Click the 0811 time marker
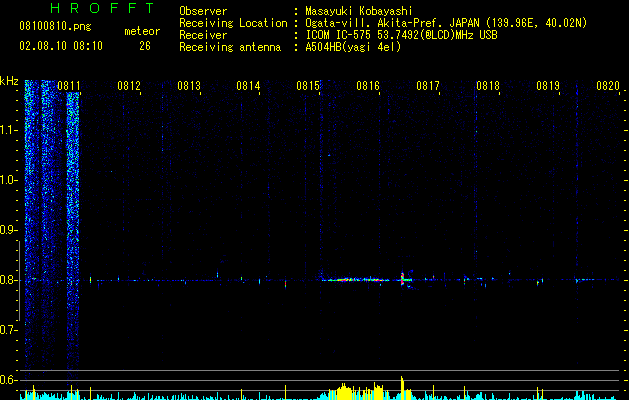Image resolution: width=629 pixels, height=400 pixels. coord(69,86)
